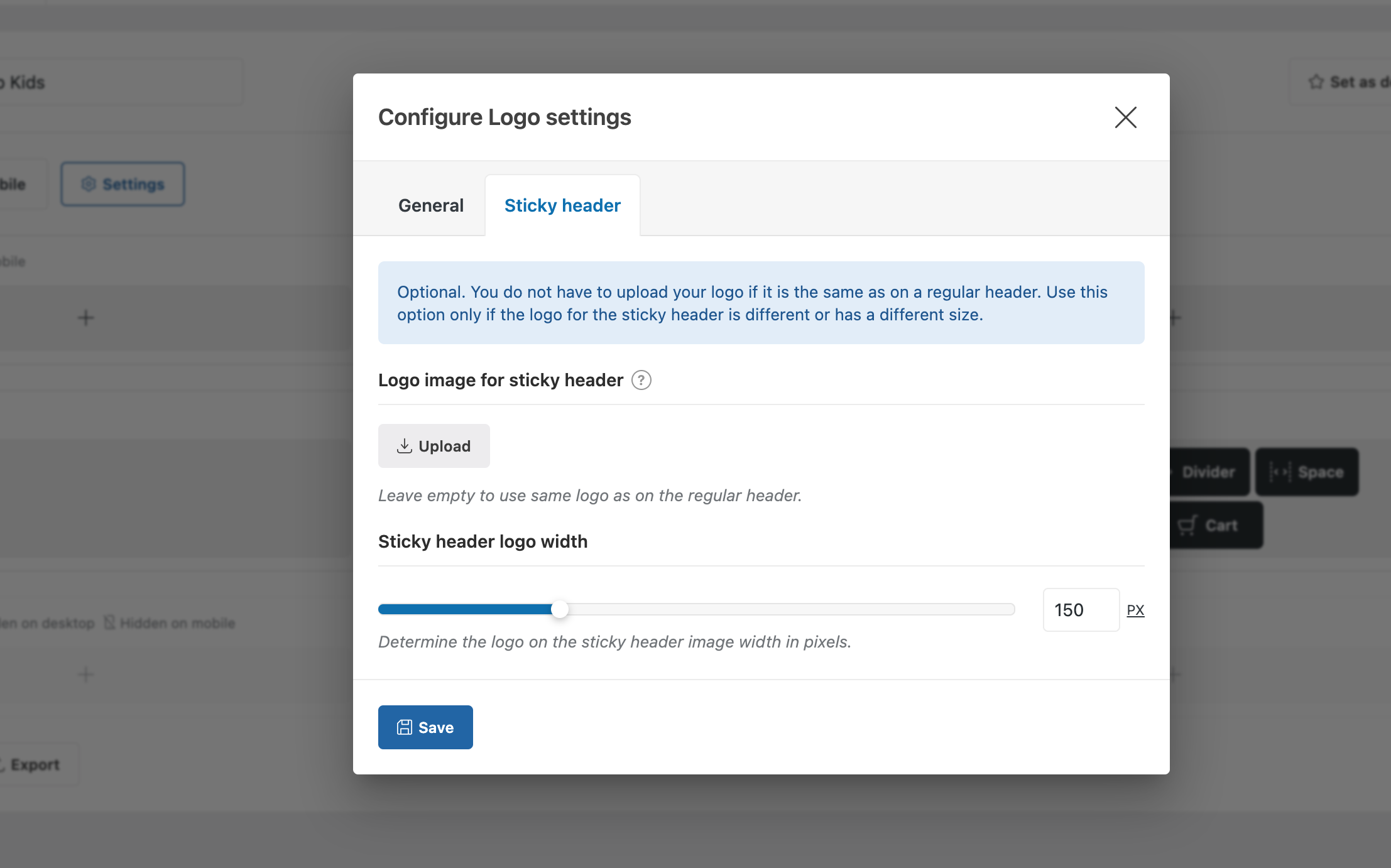
Task: Click the plus icon in the lower left row
Action: click(x=86, y=675)
